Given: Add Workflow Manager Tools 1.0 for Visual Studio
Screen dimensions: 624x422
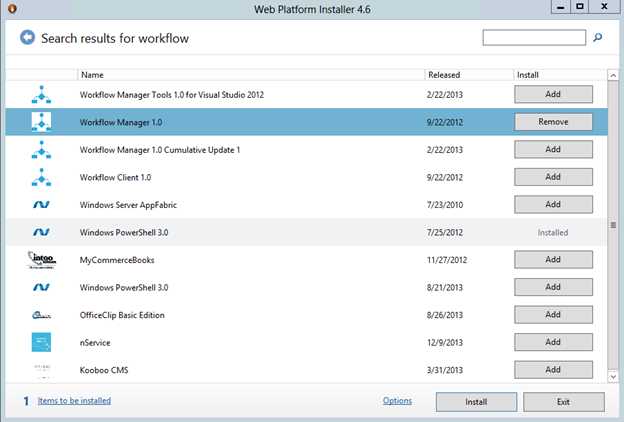Looking at the screenshot, I should pos(553,94).
